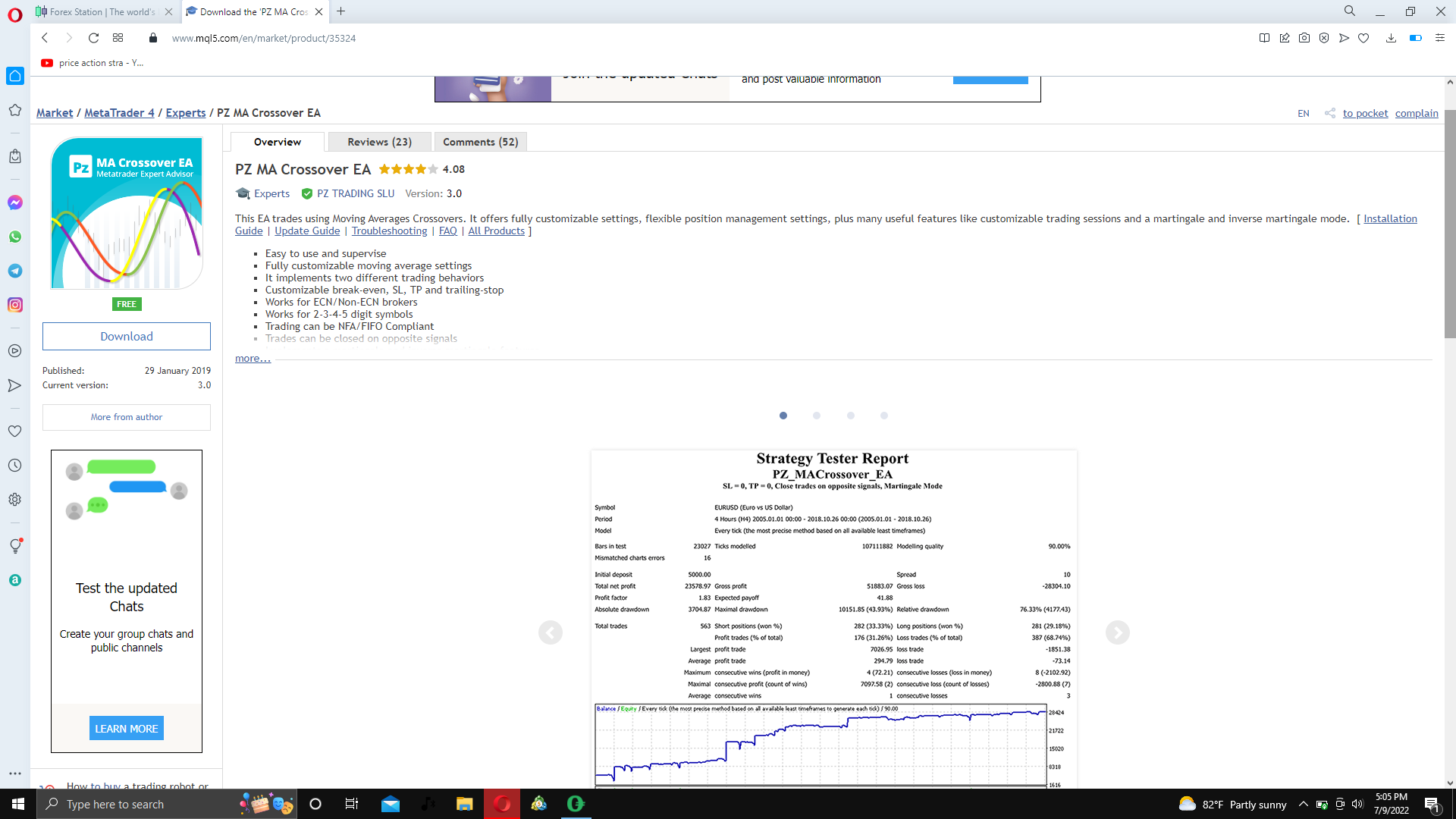The height and width of the screenshot is (819, 1456).
Task: Open the Troubleshooting link
Action: coord(389,231)
